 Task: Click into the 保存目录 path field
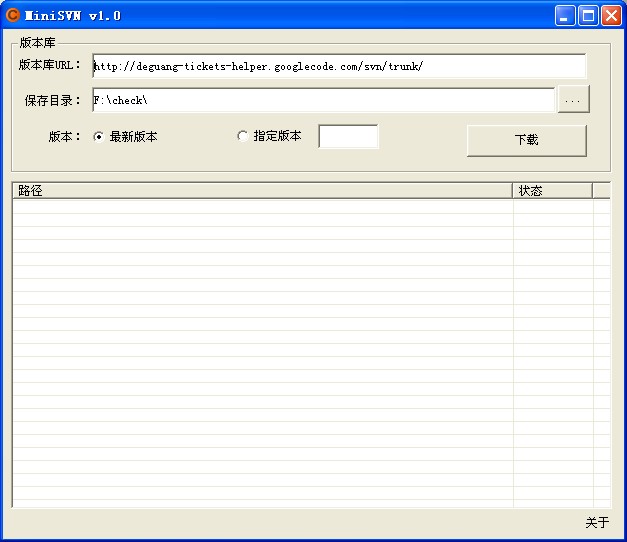pyautogui.click(x=322, y=100)
